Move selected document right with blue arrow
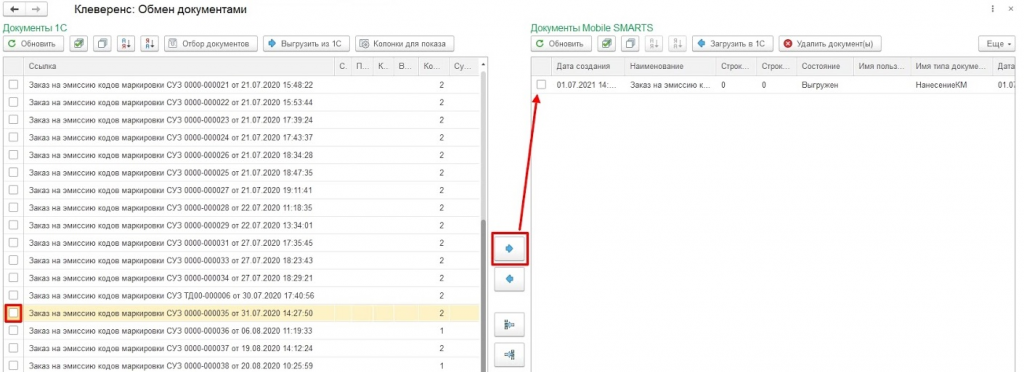1024x372 pixels. click(509, 248)
